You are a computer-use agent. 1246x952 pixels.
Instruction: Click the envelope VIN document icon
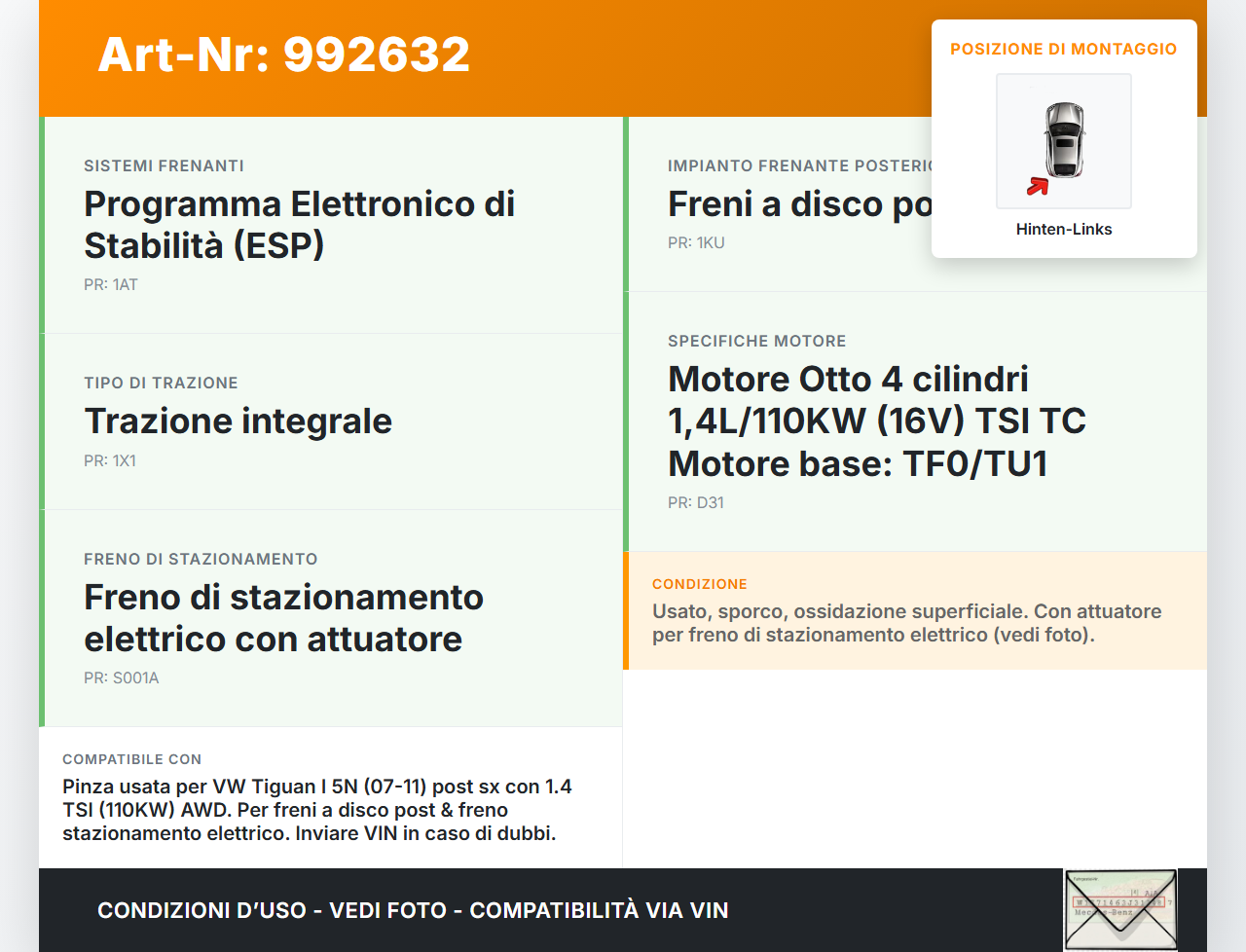(1120, 909)
